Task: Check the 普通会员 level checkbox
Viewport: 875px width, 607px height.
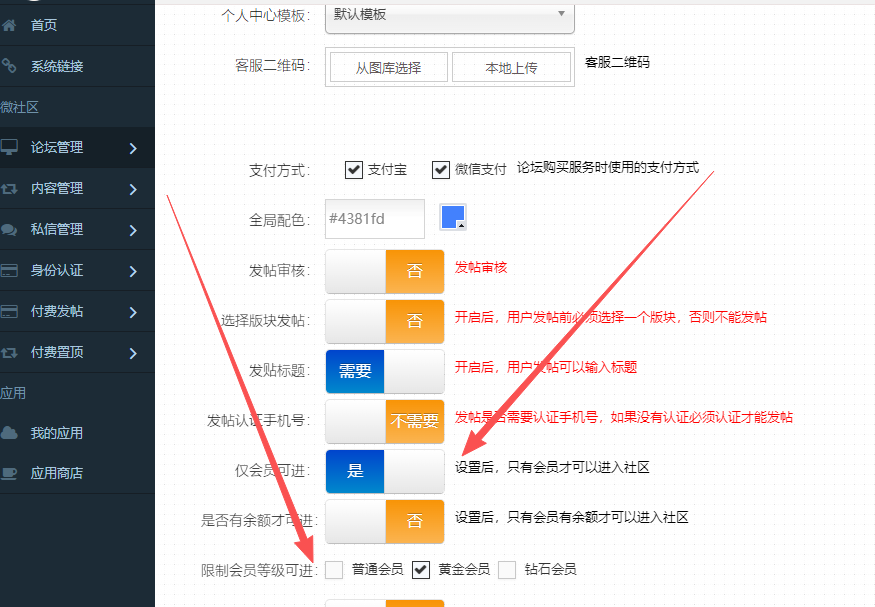Action: point(334,569)
